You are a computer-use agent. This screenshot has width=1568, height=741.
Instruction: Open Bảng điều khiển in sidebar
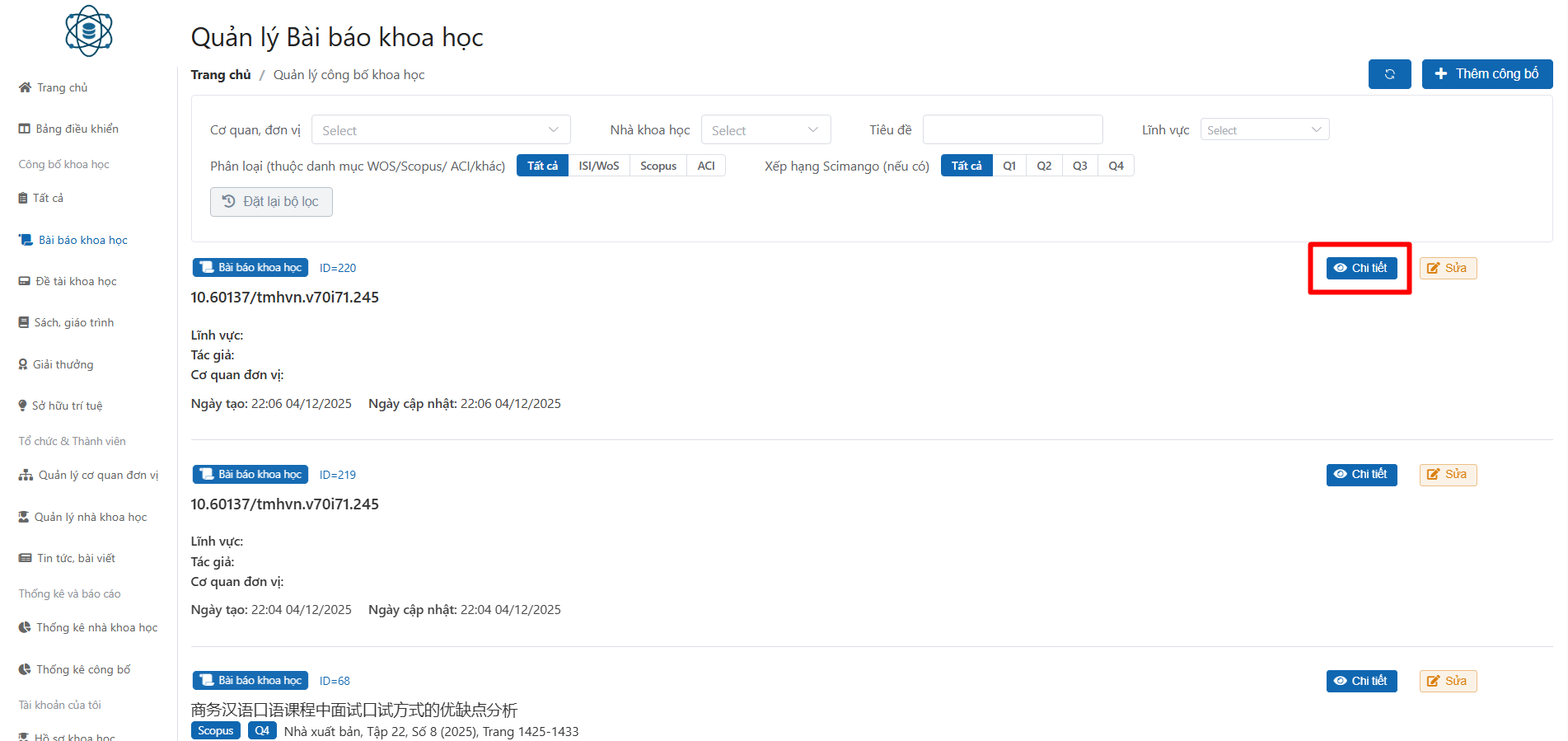77,129
